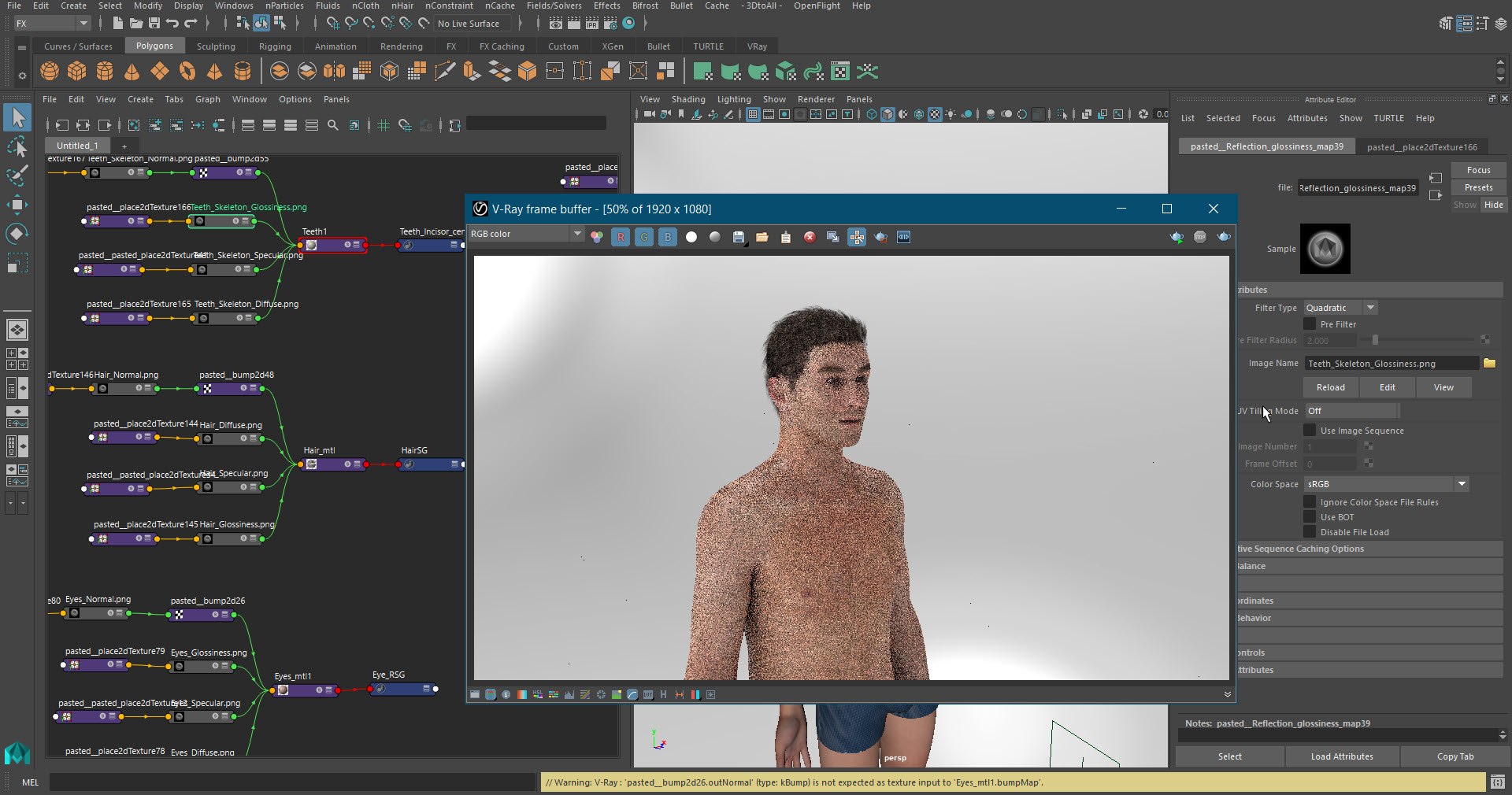Open the Color Space dropdown
1512x795 pixels.
coord(1387,484)
